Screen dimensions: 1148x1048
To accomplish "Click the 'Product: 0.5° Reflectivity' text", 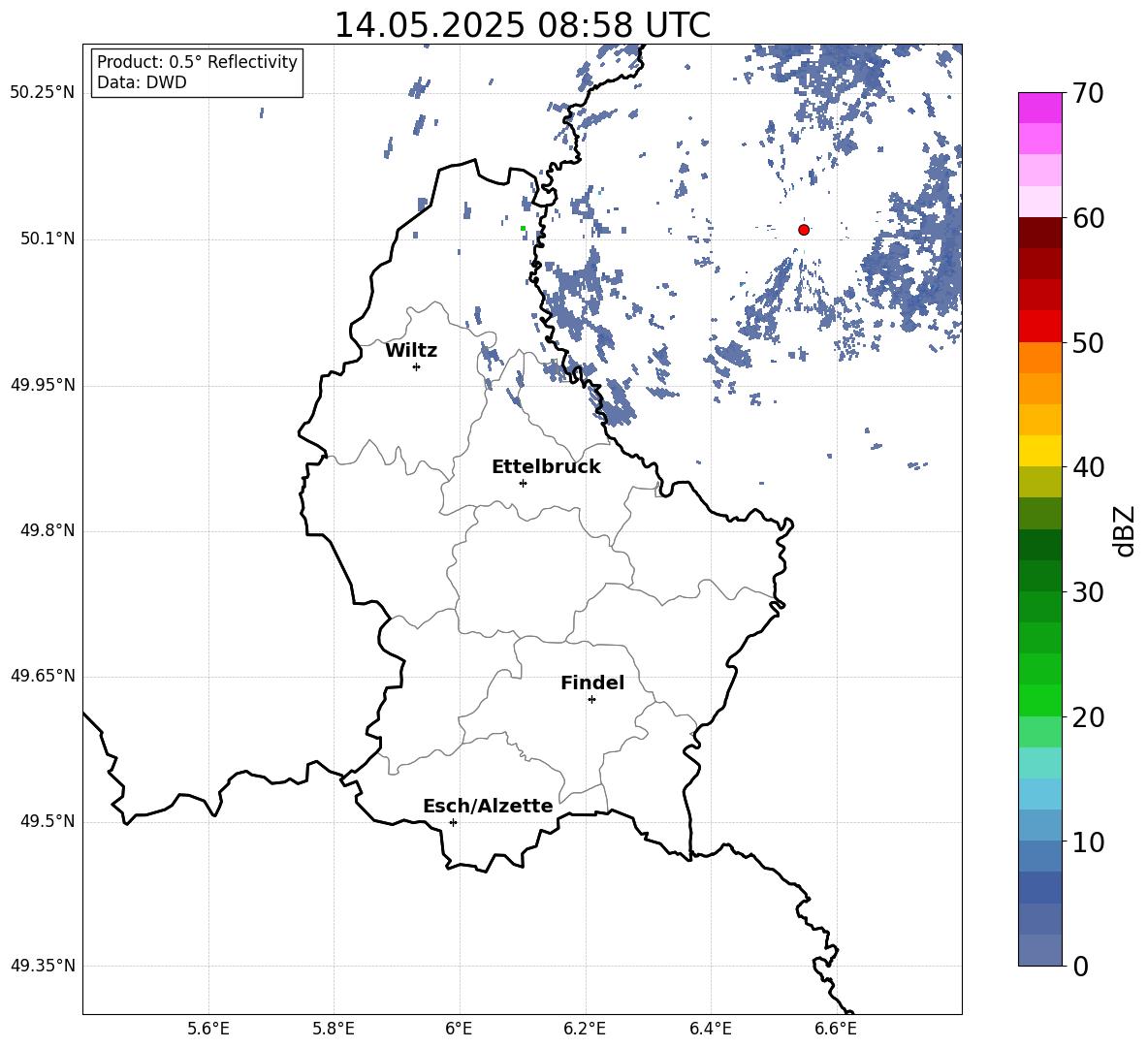I will pos(197,62).
